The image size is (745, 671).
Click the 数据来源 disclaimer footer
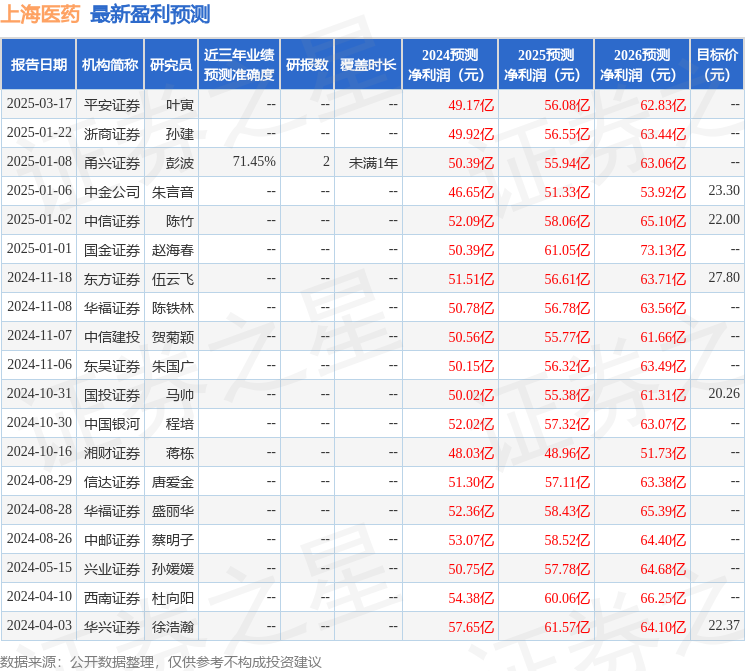click(x=161, y=661)
